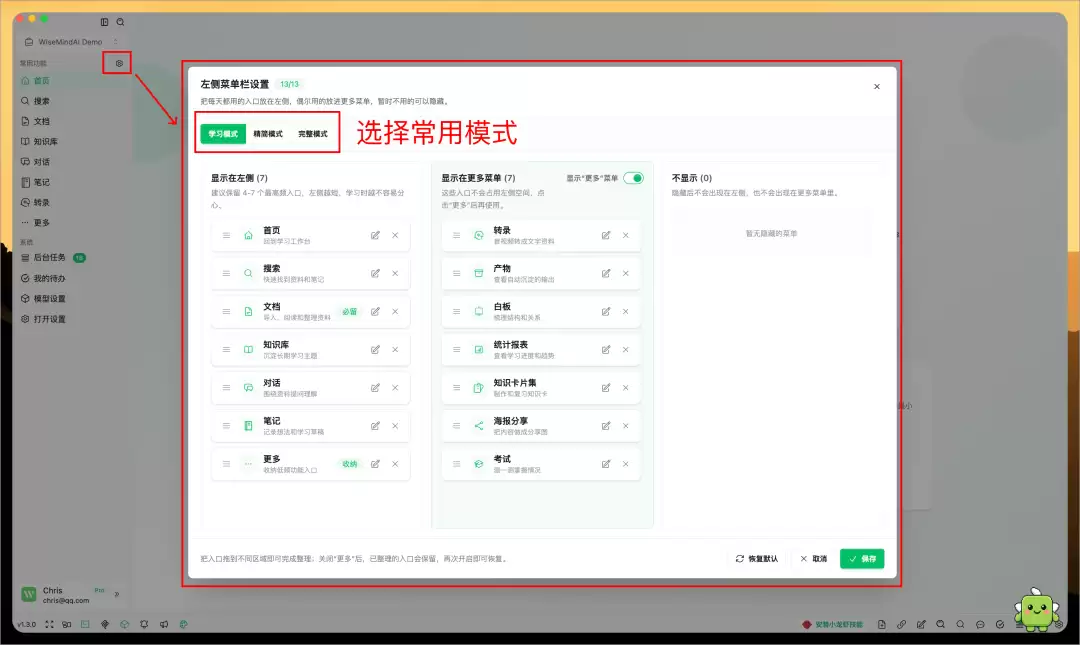Click drag handle icon of 知识库 row
This screenshot has height=645, width=1080.
click(x=226, y=350)
